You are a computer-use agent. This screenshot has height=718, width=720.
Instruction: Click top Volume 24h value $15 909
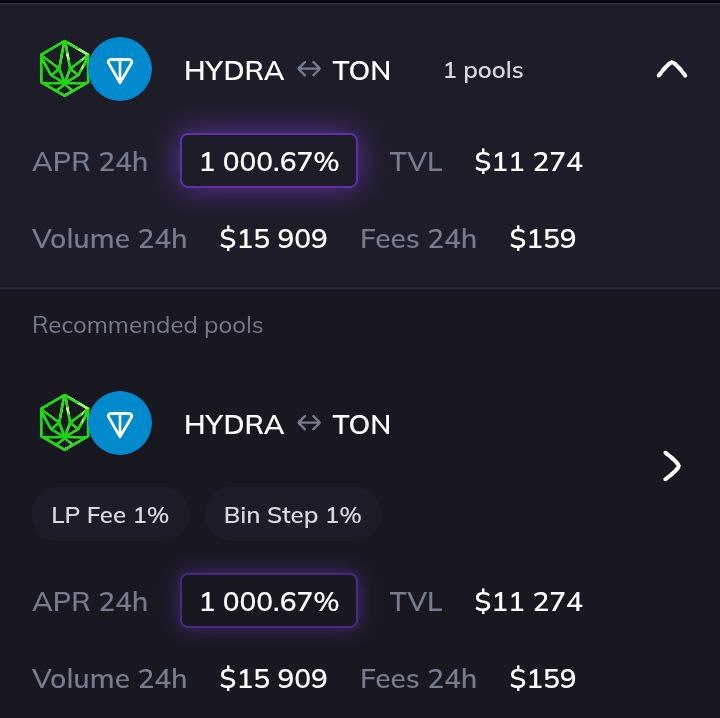click(273, 238)
